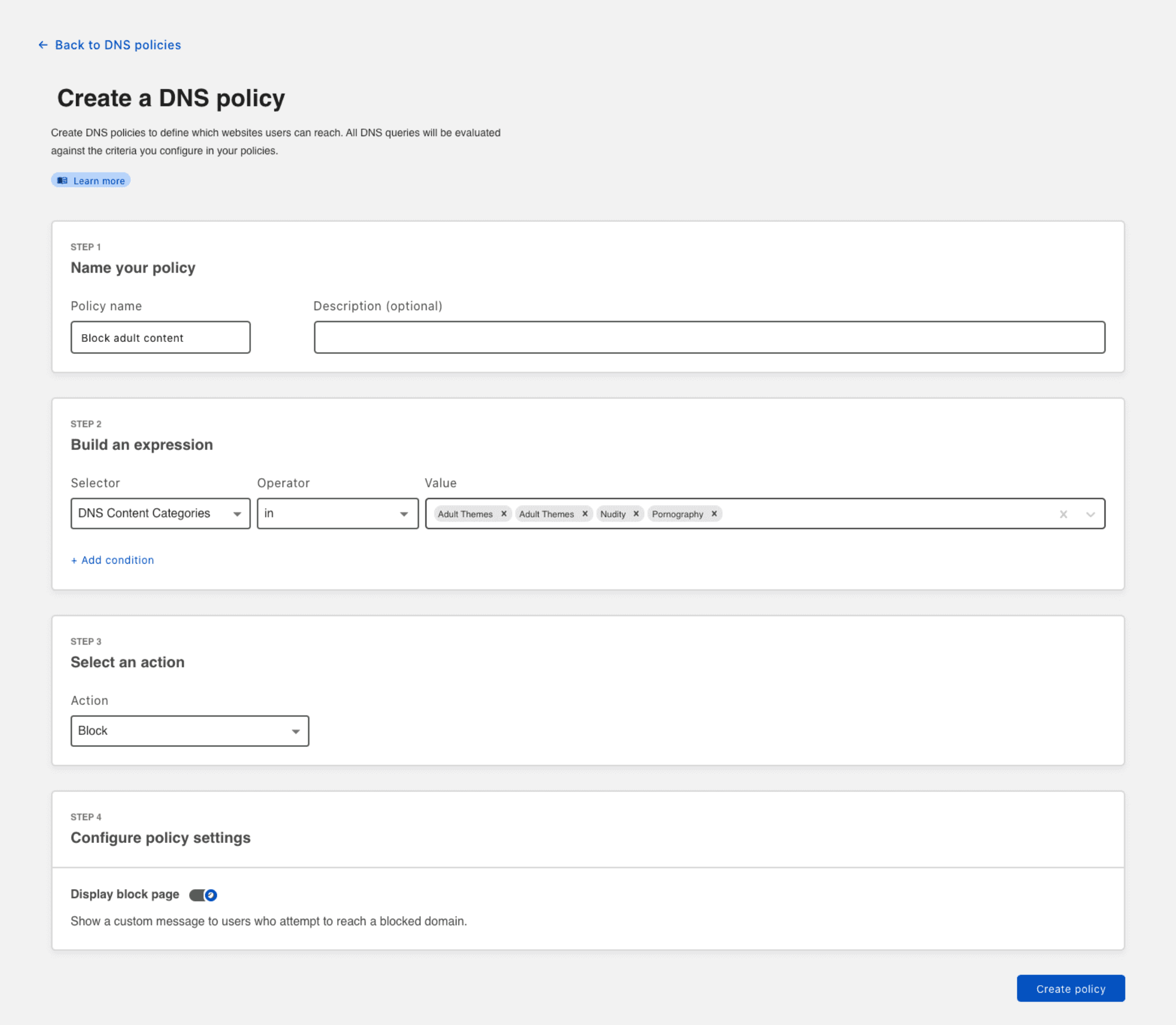Remove the second Adult Themes tag
This screenshot has height=1025, width=1176.
coord(585,513)
